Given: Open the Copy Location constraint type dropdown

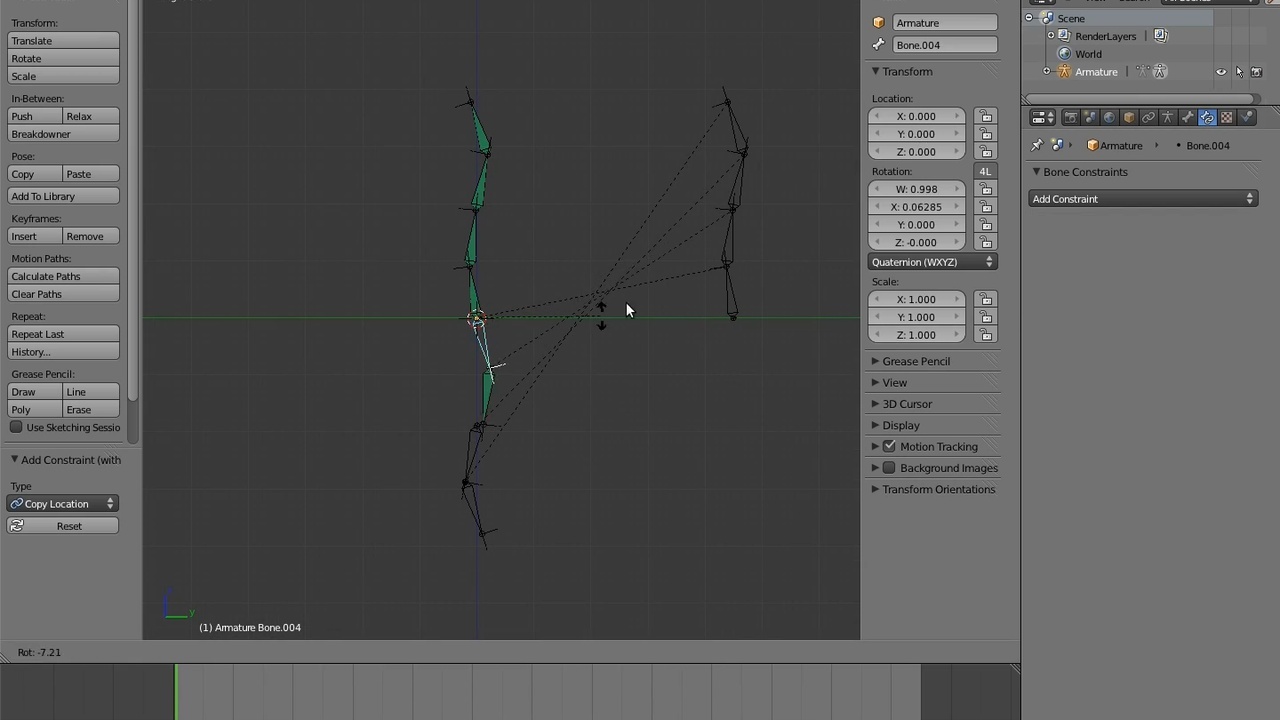Looking at the screenshot, I should (x=62, y=503).
